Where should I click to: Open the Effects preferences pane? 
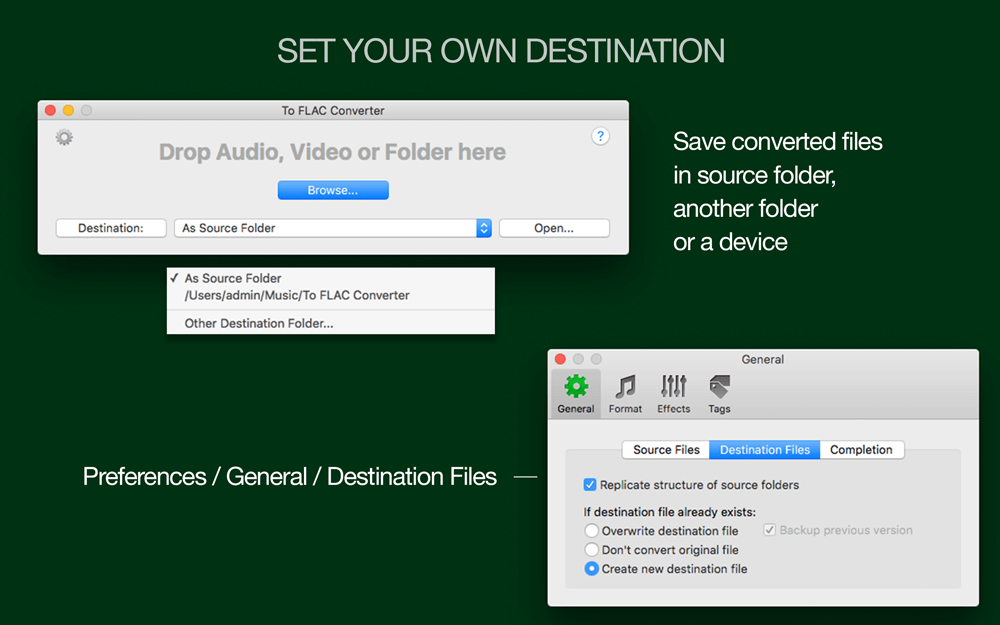click(x=673, y=394)
